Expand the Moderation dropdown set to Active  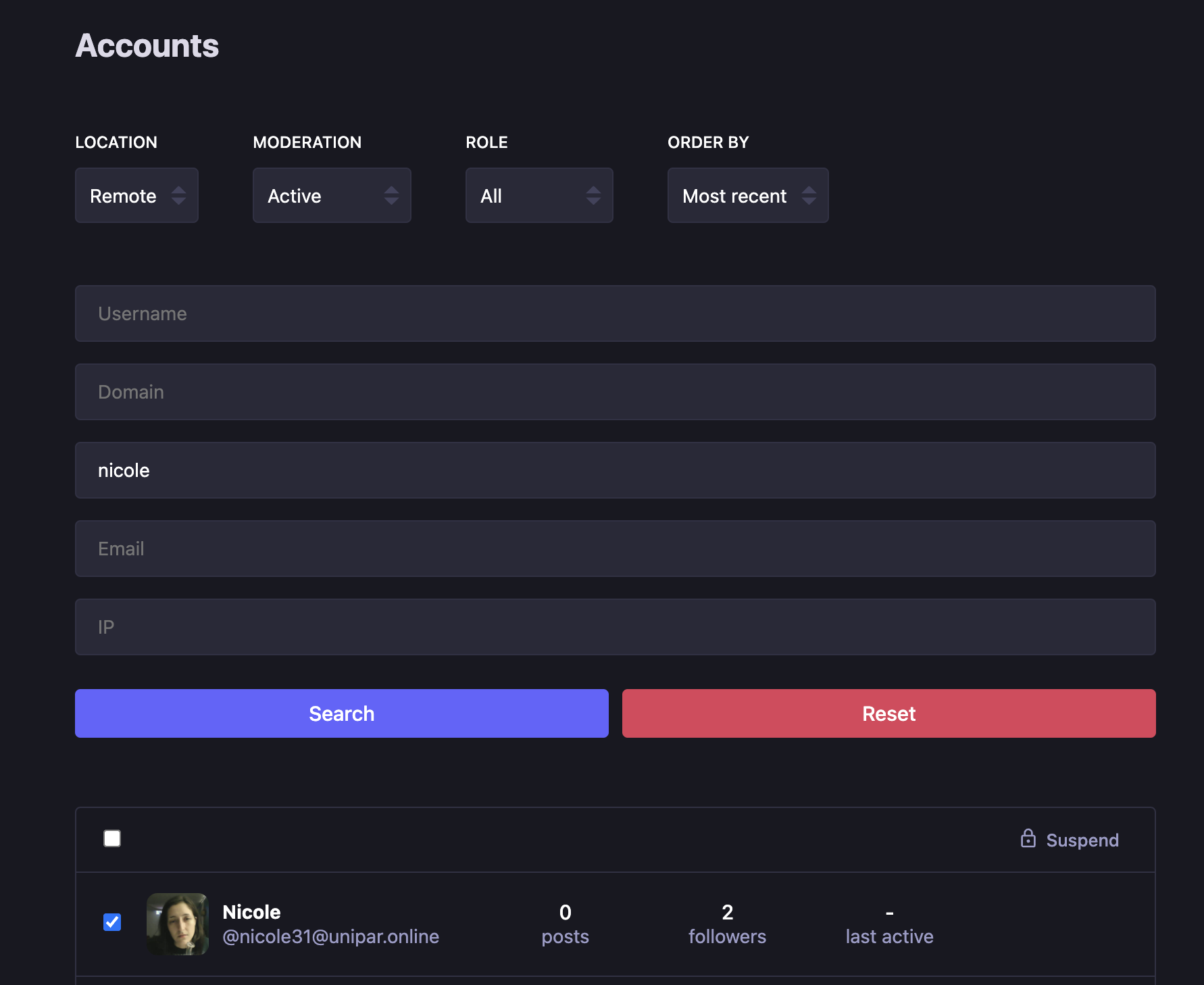332,195
